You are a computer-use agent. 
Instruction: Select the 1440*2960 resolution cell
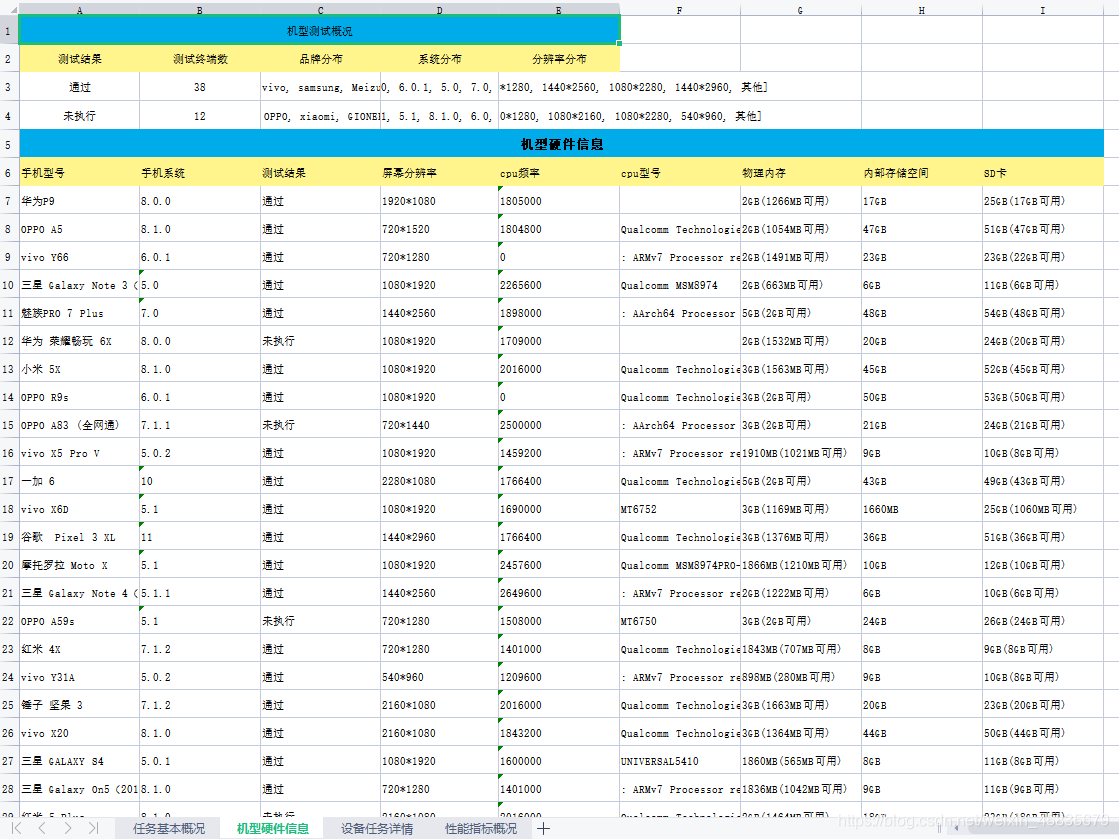click(x=440, y=537)
